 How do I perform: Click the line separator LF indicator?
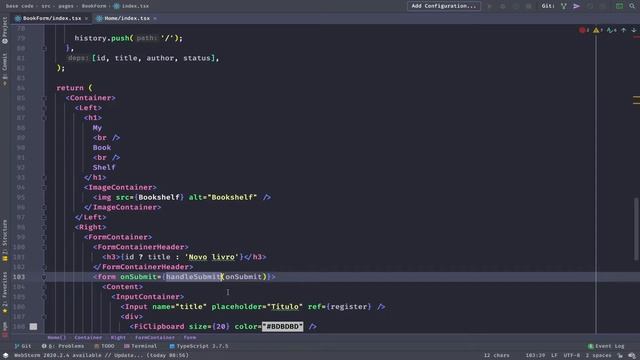coord(554,356)
